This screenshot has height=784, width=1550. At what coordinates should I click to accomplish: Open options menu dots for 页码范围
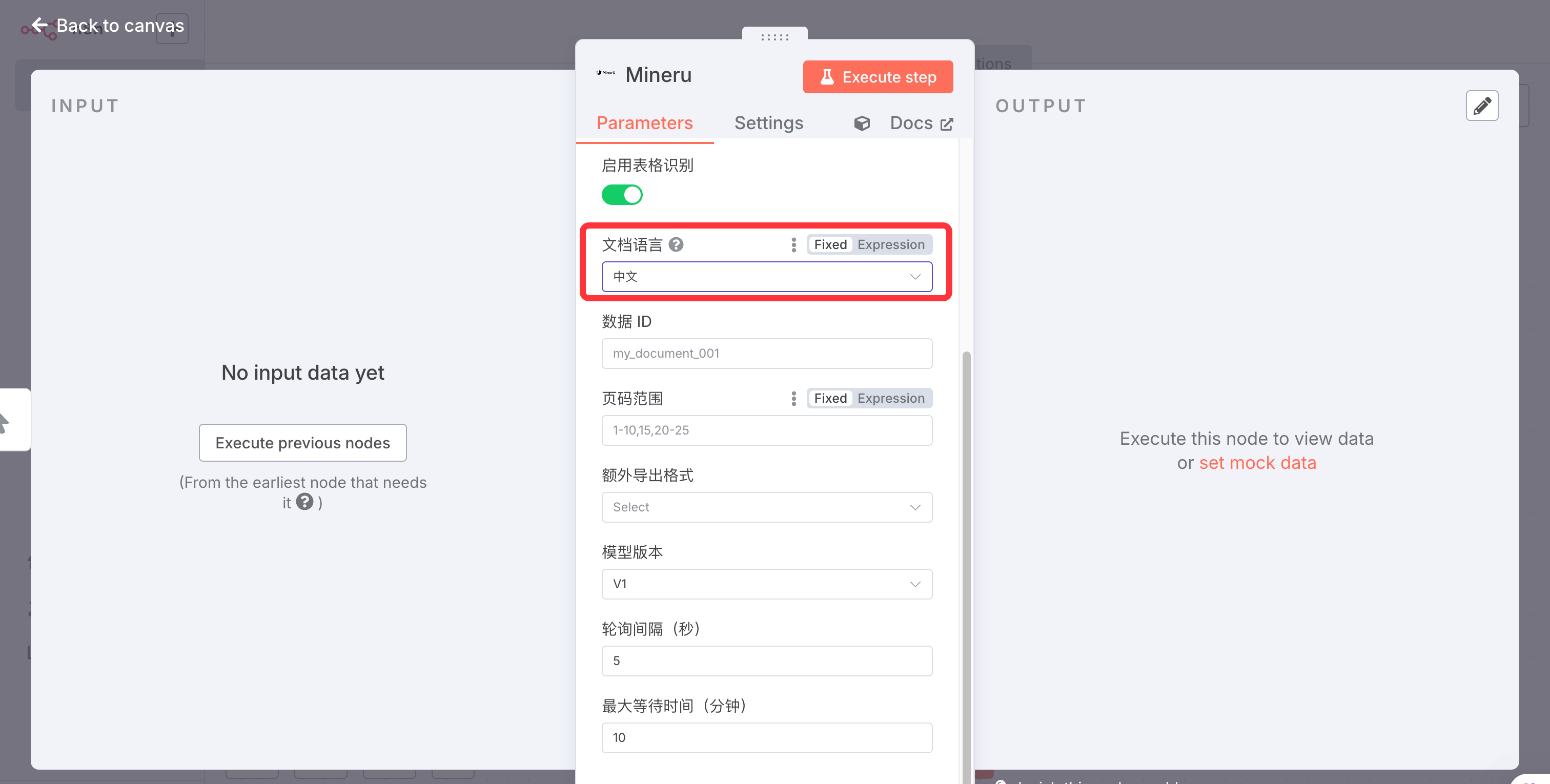pyautogui.click(x=793, y=398)
